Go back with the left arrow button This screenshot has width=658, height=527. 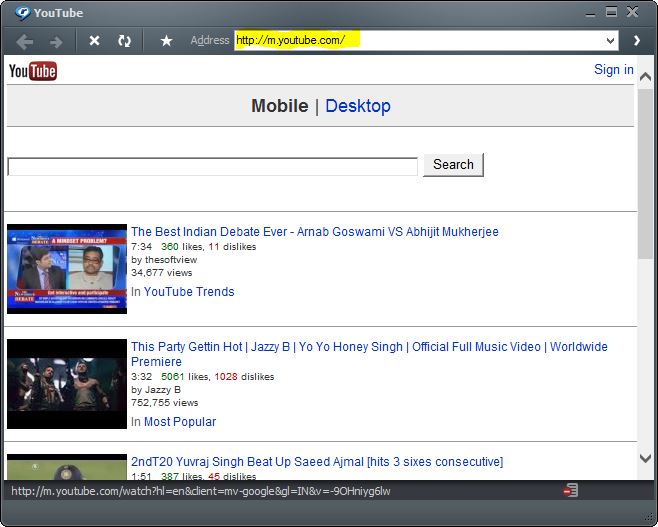24,41
